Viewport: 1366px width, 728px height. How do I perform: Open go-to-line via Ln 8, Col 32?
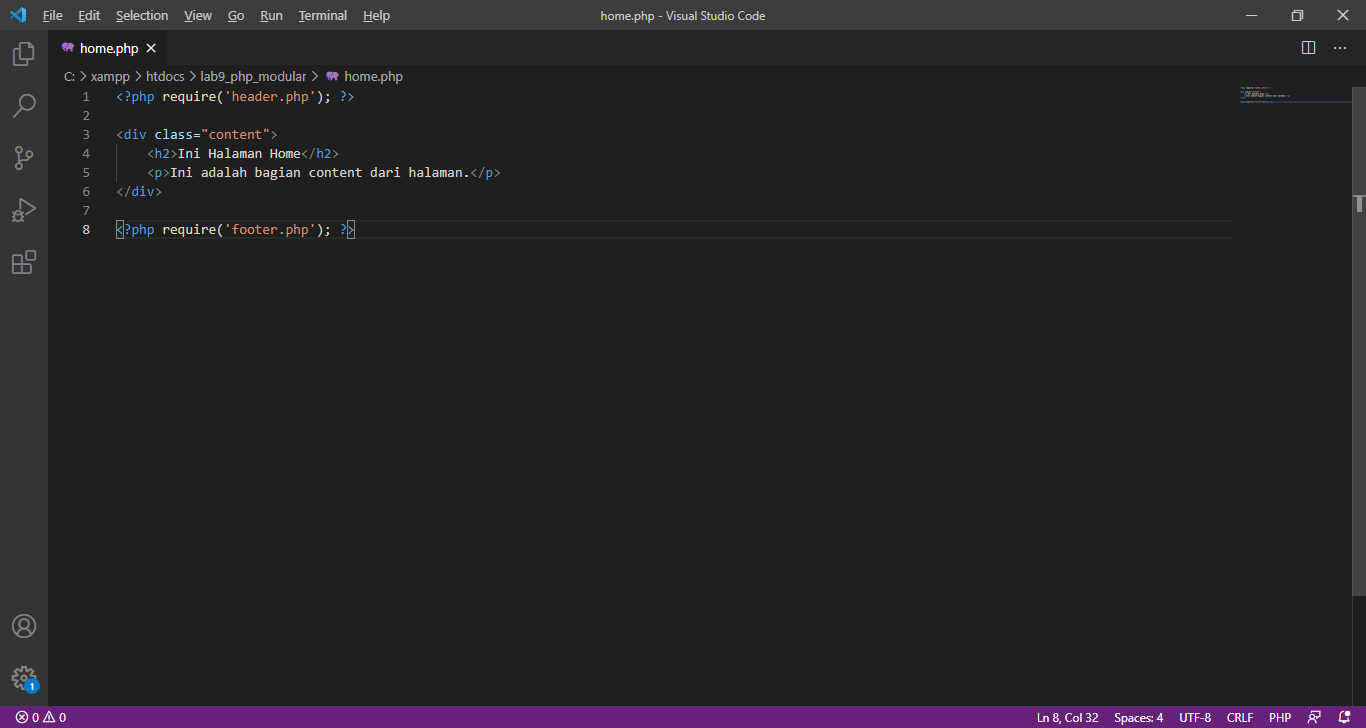(x=1066, y=717)
